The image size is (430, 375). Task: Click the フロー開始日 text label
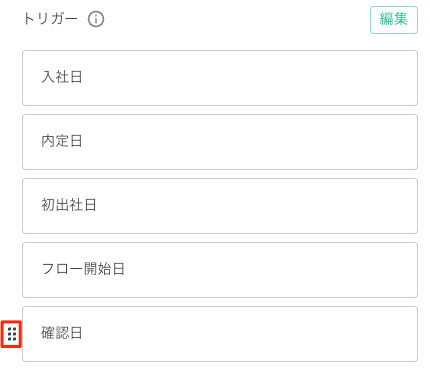coord(83,269)
